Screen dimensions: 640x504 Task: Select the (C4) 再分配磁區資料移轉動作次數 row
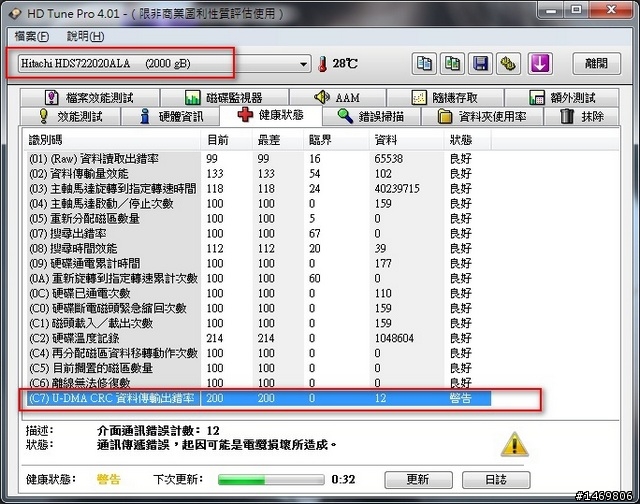coord(259,353)
